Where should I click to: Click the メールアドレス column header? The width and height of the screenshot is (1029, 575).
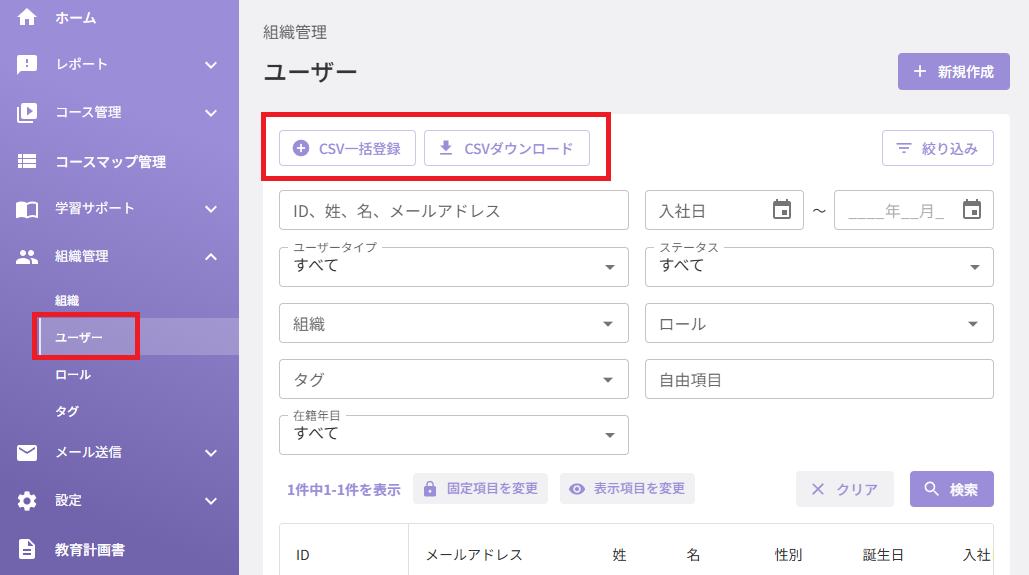point(474,555)
